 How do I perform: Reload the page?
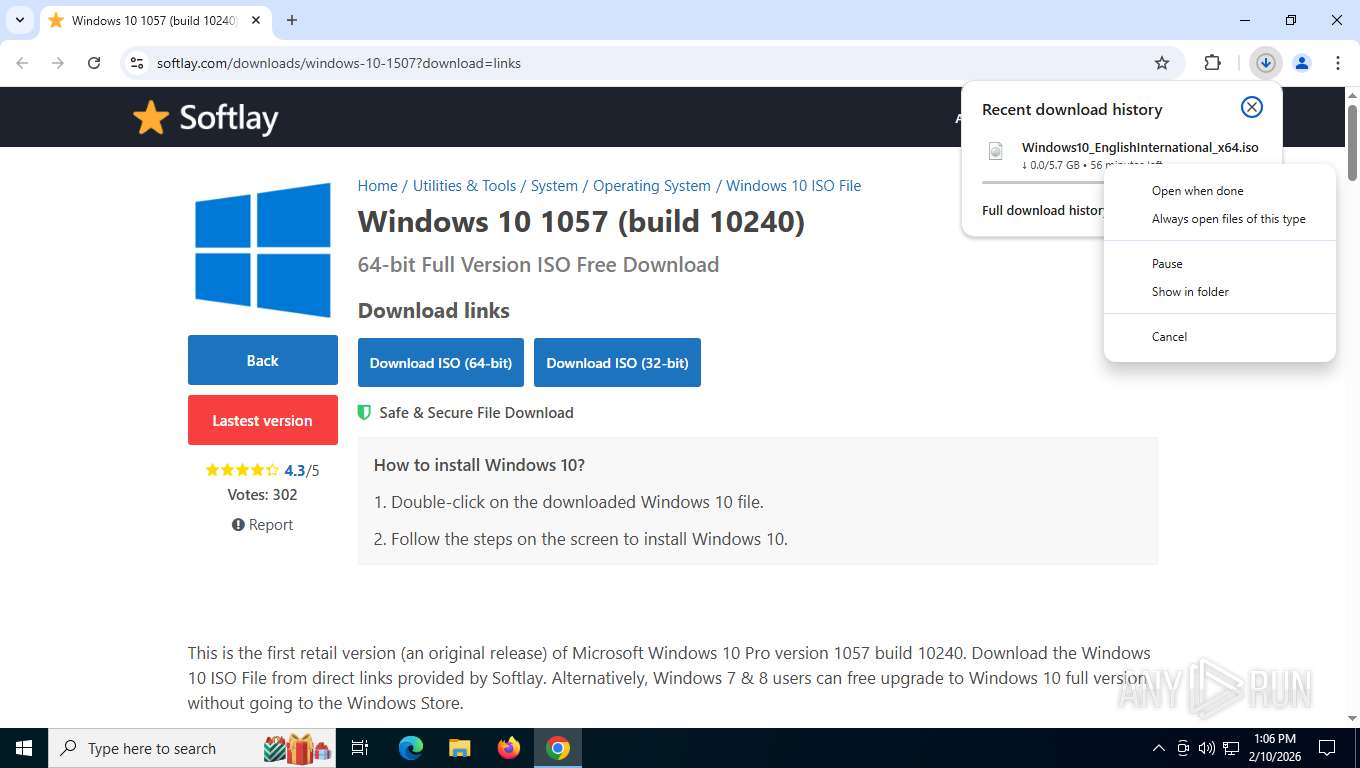tap(94, 63)
